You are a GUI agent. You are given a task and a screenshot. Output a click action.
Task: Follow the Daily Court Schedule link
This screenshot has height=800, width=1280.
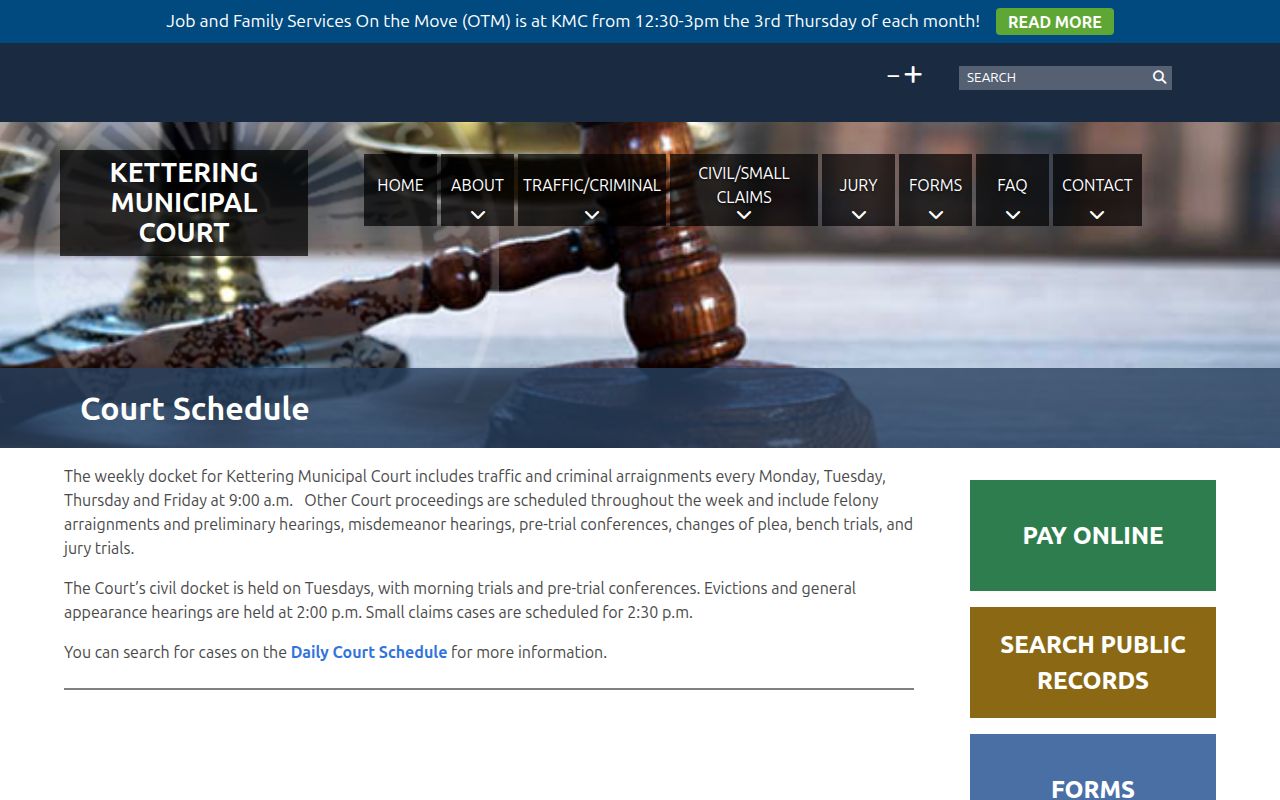click(369, 652)
